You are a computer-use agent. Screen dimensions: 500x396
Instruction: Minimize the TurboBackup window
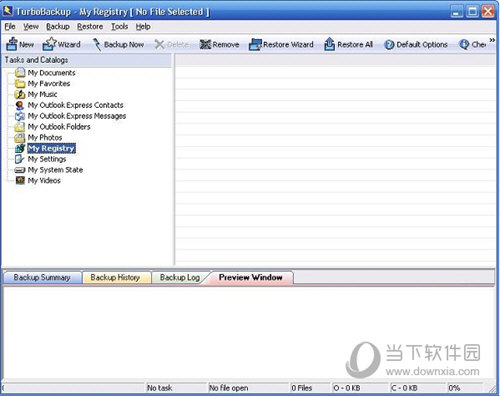pyautogui.click(x=457, y=11)
